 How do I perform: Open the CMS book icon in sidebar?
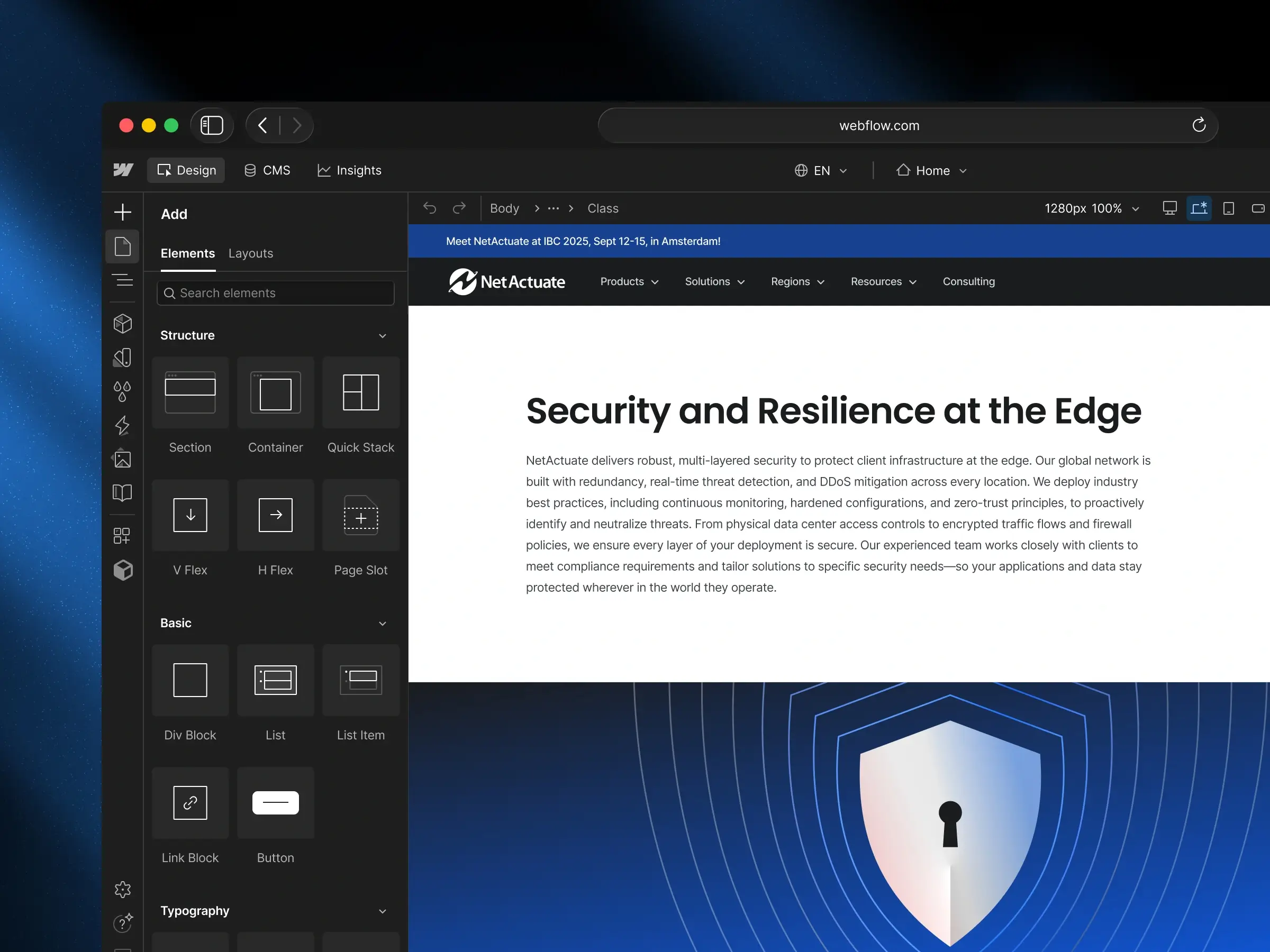[122, 493]
